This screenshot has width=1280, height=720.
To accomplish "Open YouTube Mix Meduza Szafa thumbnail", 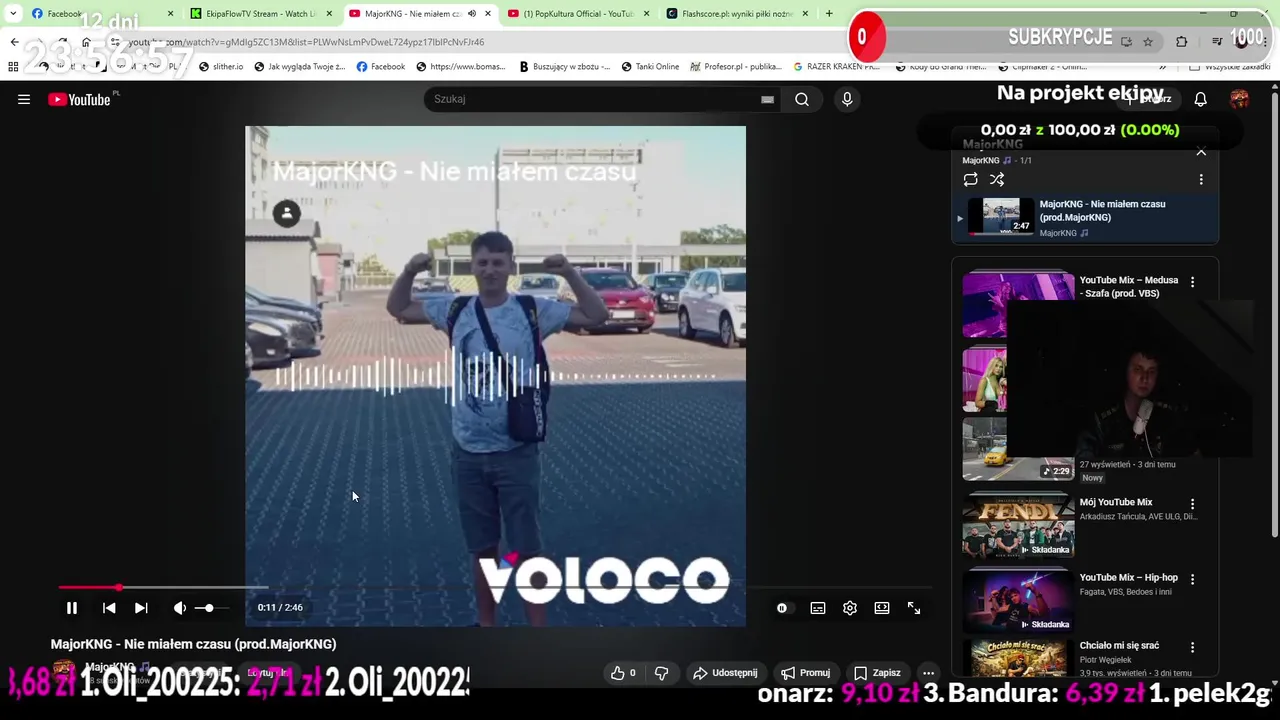I will pyautogui.click(x=1018, y=305).
